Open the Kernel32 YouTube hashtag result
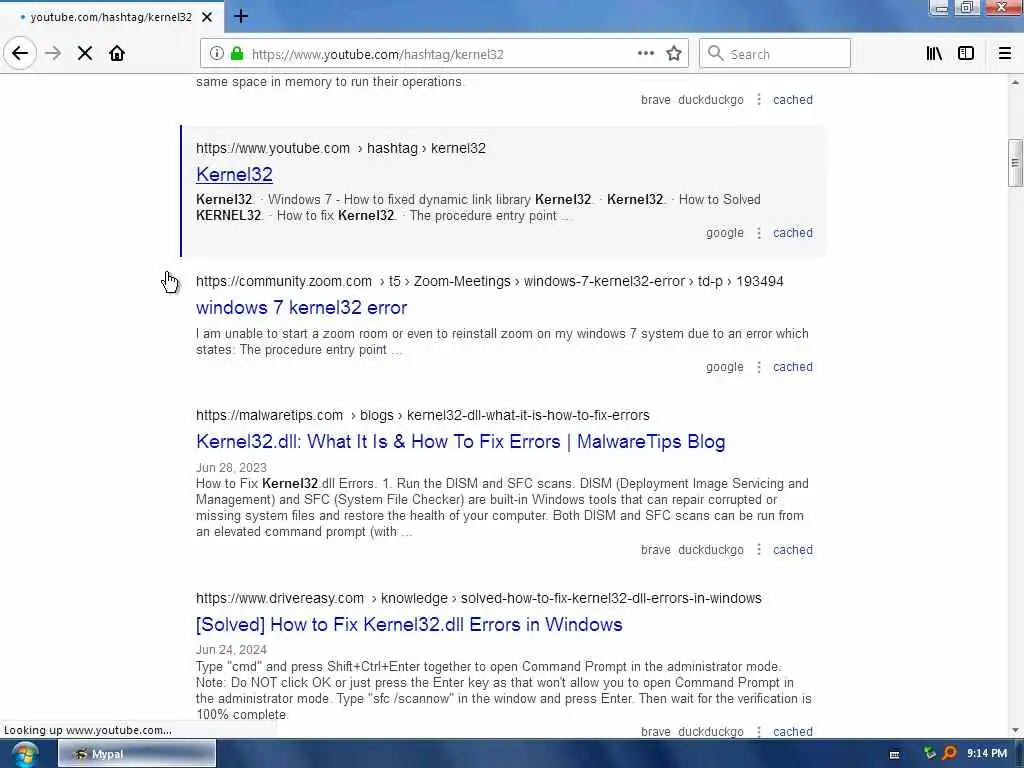Image resolution: width=1024 pixels, height=768 pixels. coord(234,174)
